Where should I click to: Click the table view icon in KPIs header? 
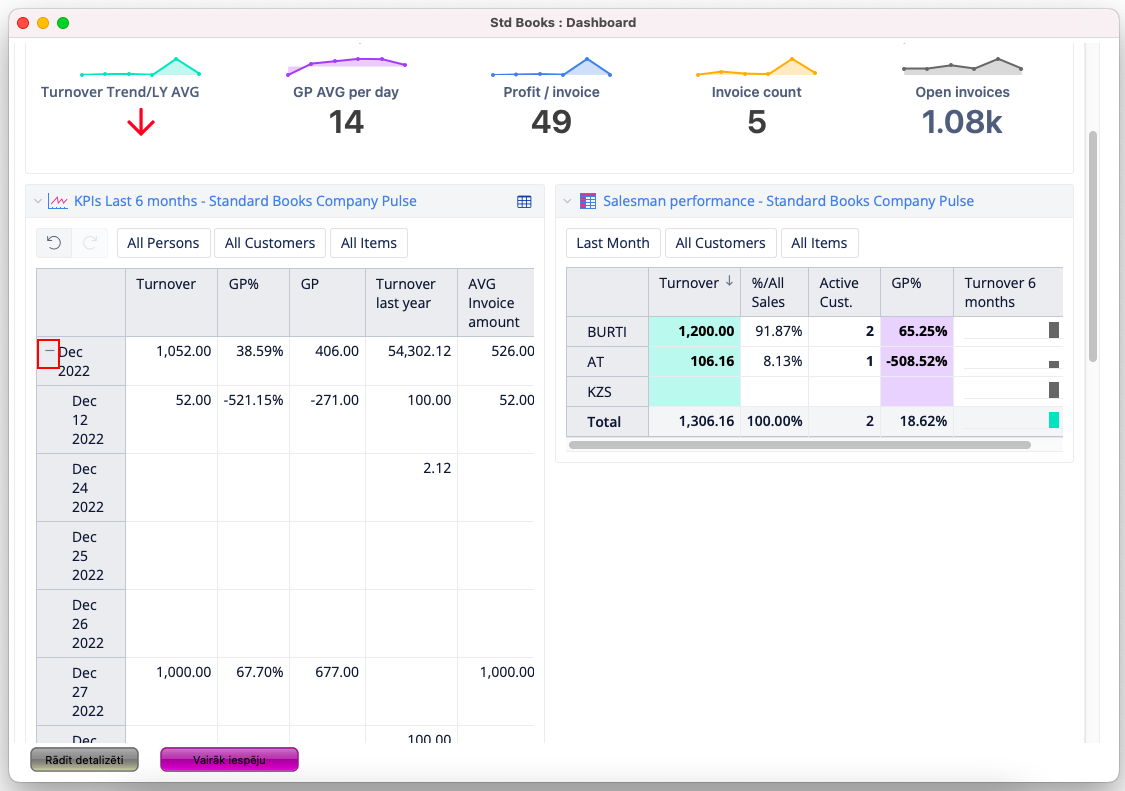point(524,201)
